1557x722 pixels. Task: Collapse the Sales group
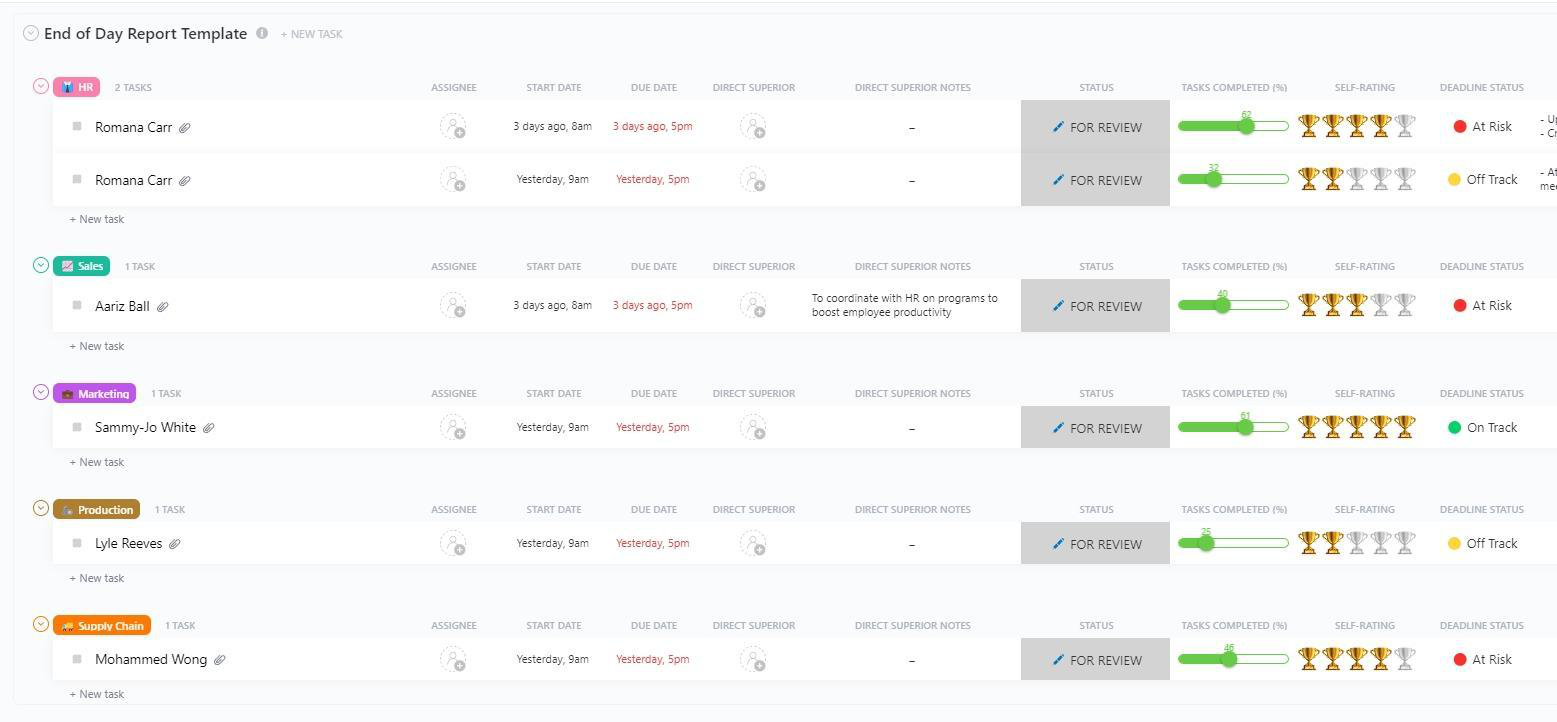(41, 265)
